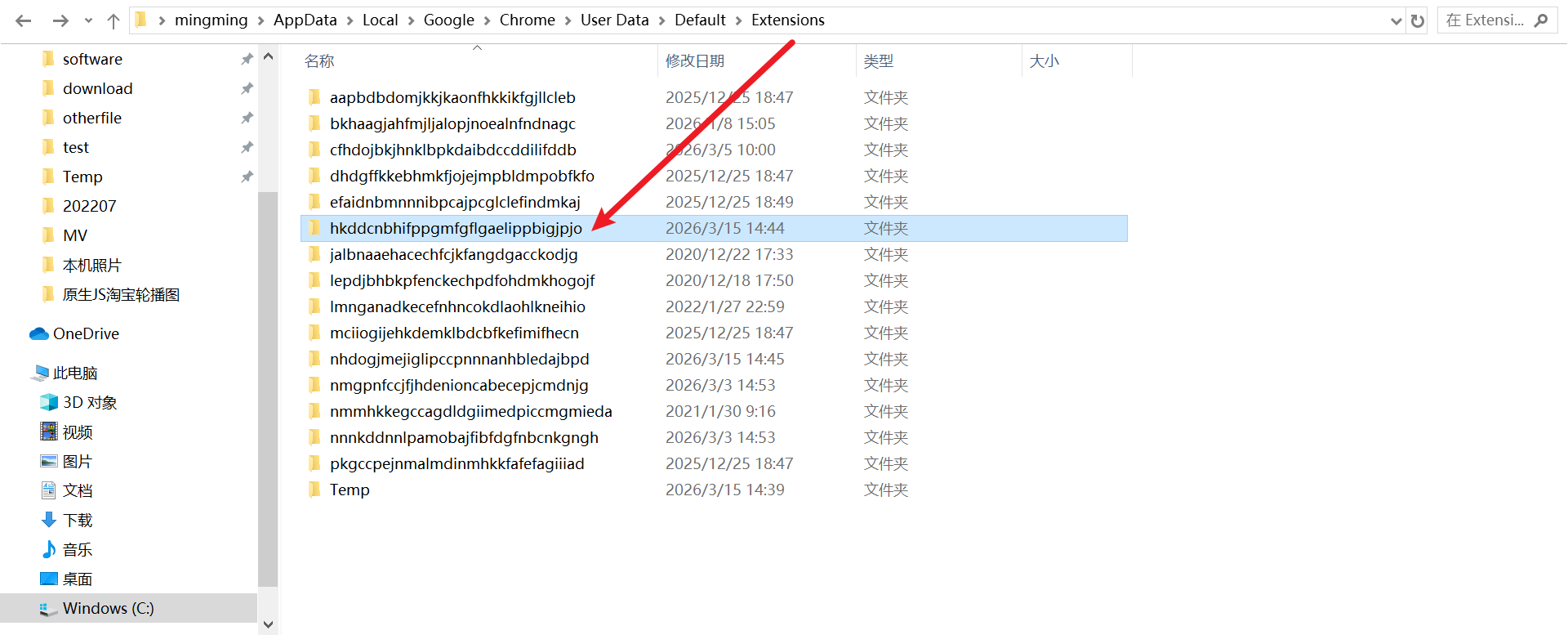This screenshot has width=1568, height=635.
Task: Open 桌面 desktop icon
Action: [49, 579]
